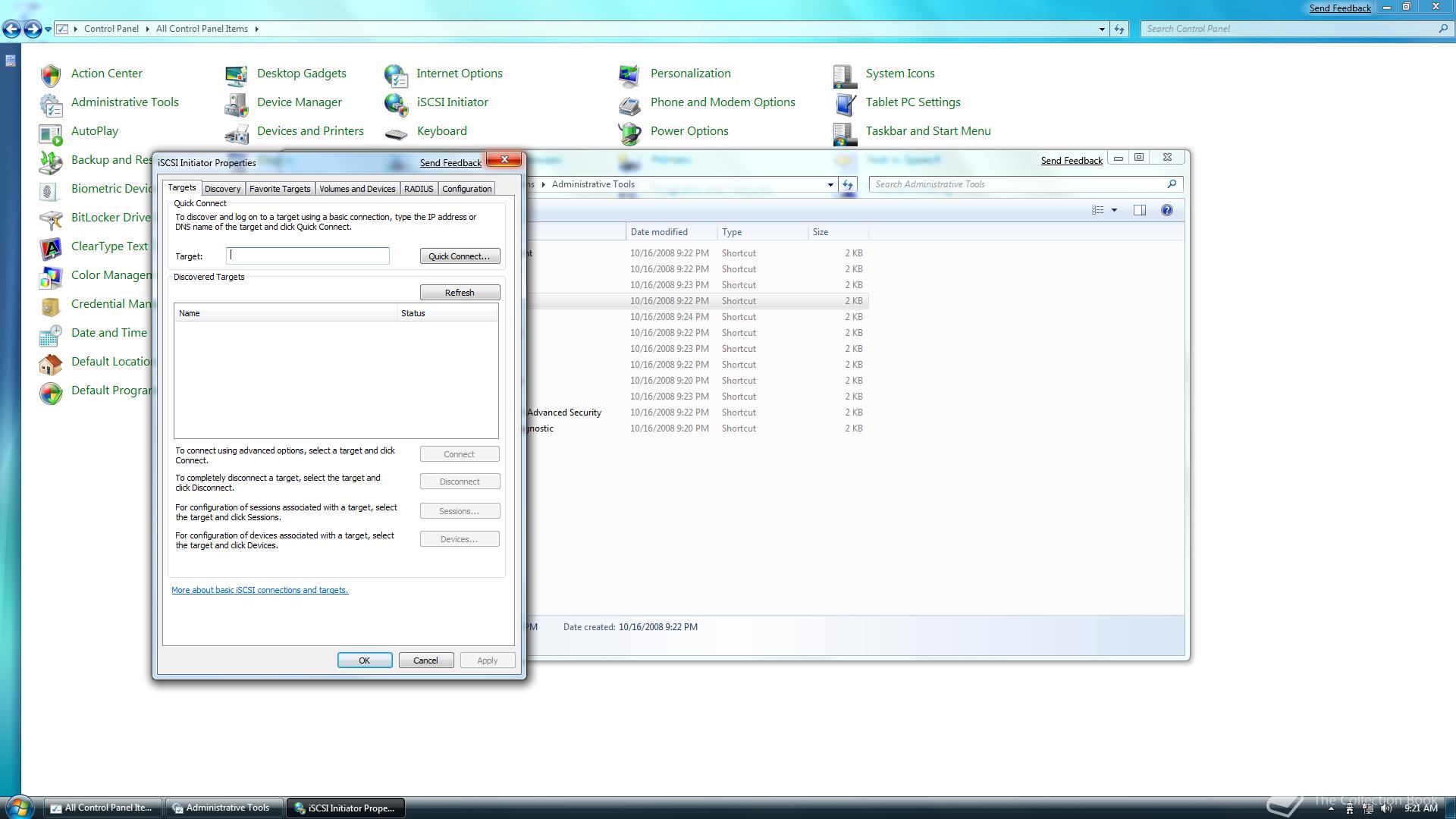1456x819 pixels.
Task: Toggle the preview pane icon
Action: pyautogui.click(x=1139, y=210)
